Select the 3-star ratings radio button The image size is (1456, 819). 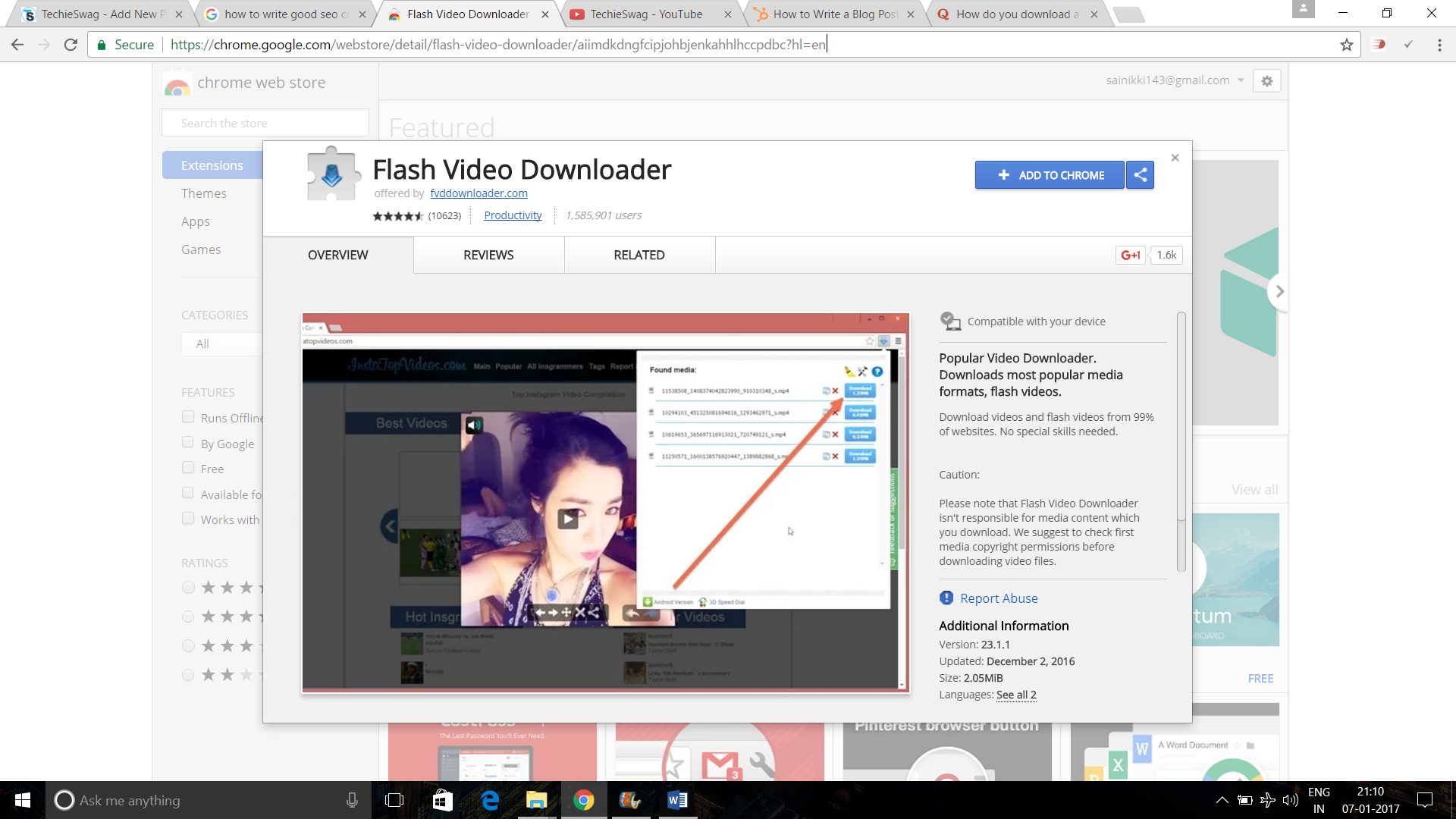click(187, 646)
